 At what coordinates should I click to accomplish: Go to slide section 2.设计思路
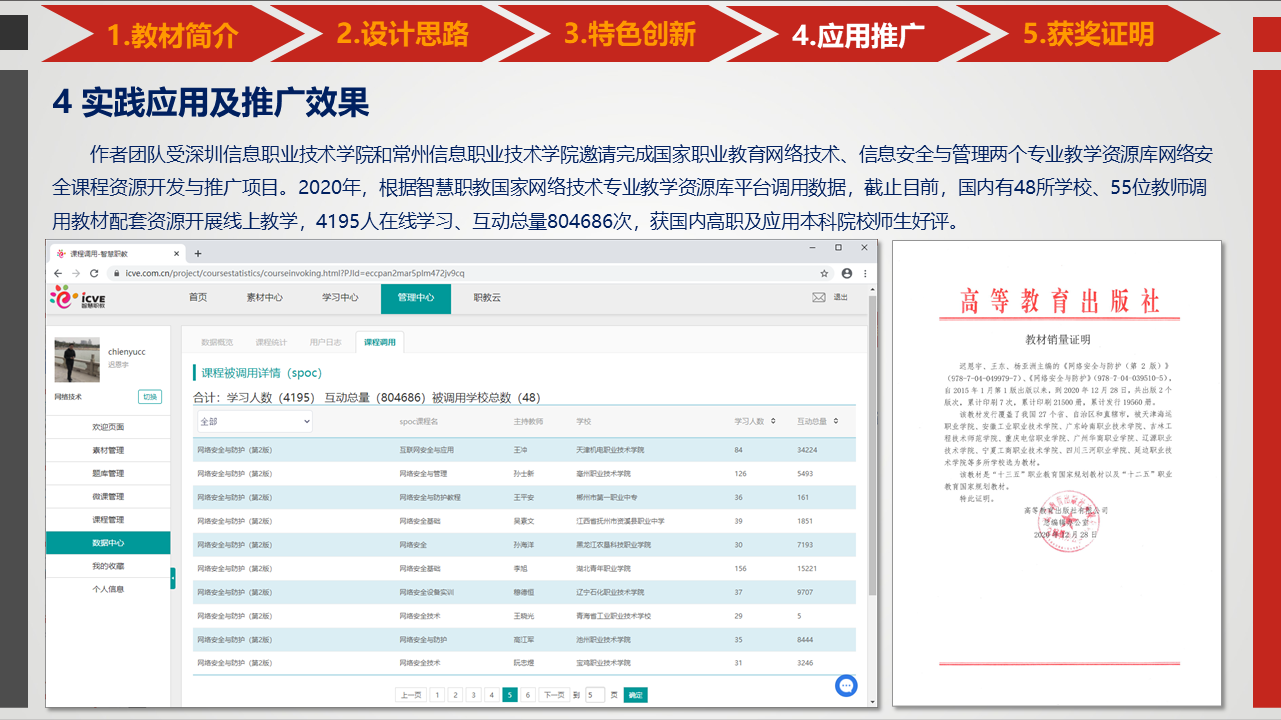pyautogui.click(x=402, y=34)
